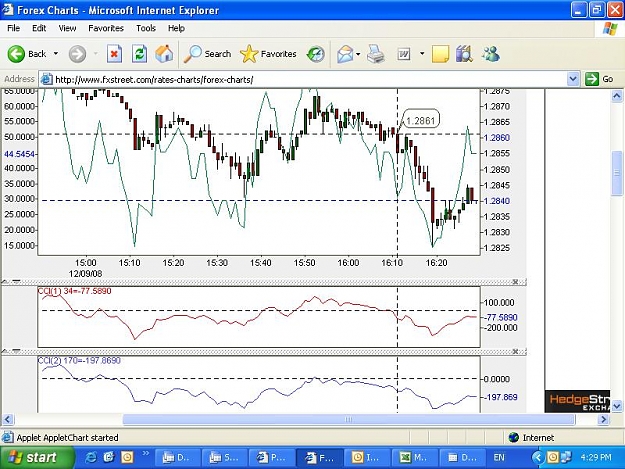Close the CCI(1) indicator panel
Image resolution: width=625 pixels, height=469 pixels.
click(x=515, y=282)
